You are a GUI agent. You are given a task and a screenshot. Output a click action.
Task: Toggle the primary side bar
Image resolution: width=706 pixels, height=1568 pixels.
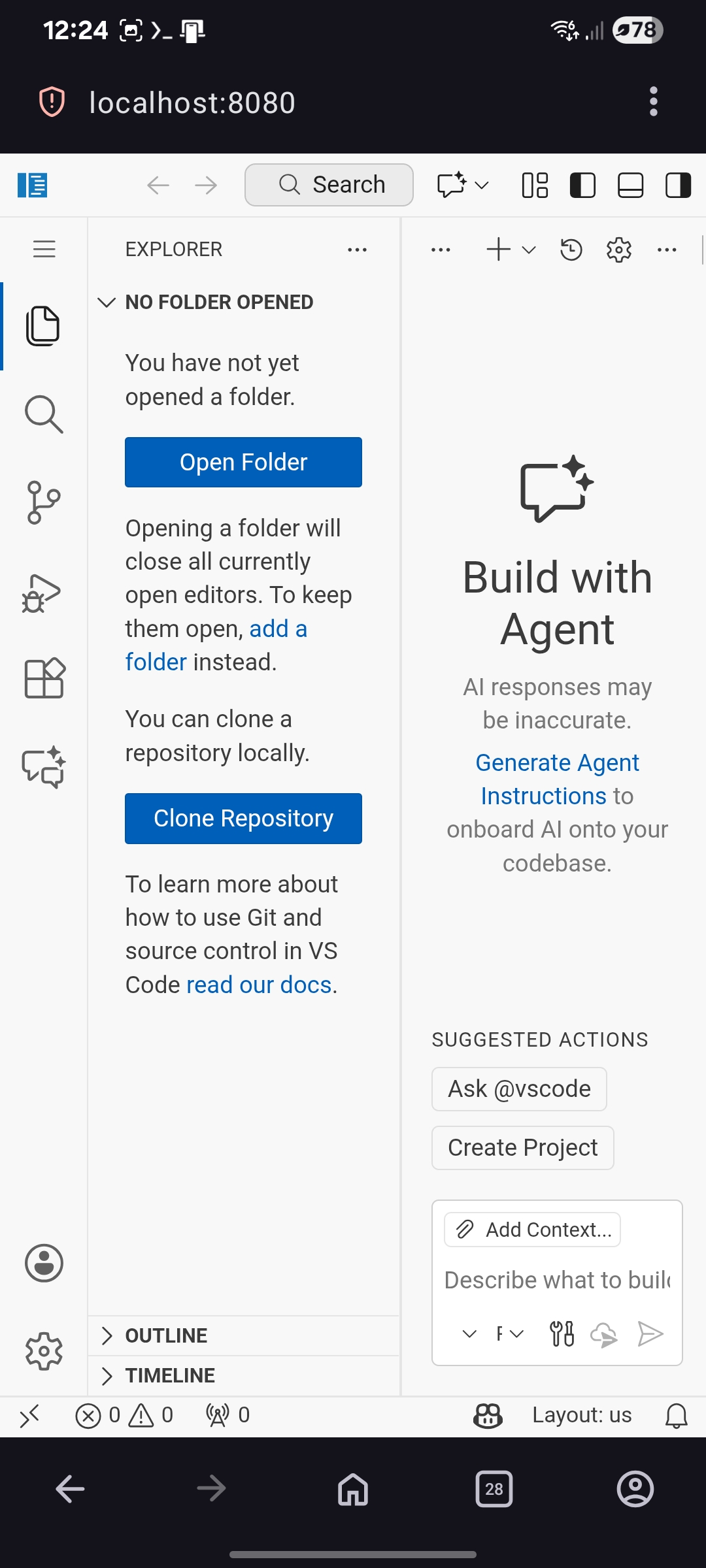[x=582, y=186]
